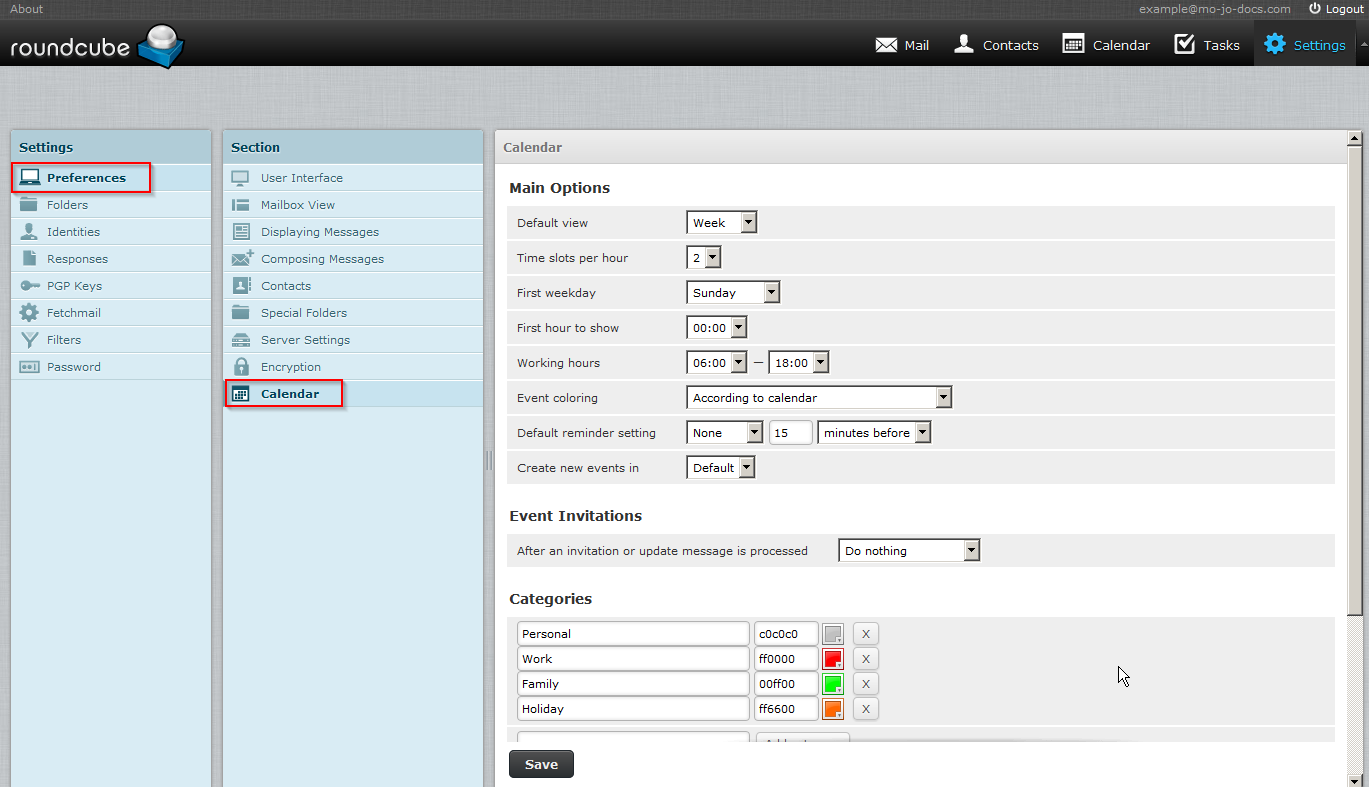Click the Tasks checkmark icon

(1185, 44)
